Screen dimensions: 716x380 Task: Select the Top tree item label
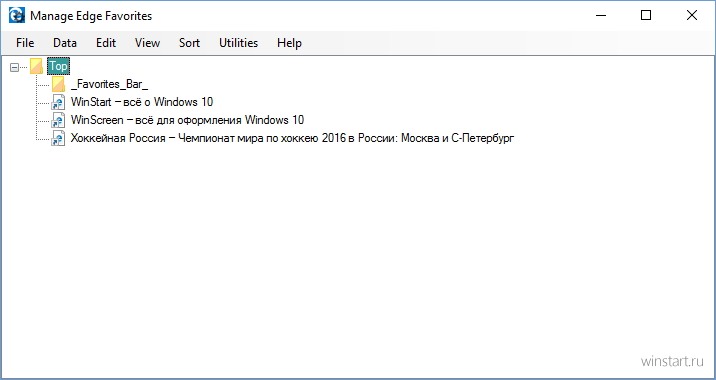point(58,66)
